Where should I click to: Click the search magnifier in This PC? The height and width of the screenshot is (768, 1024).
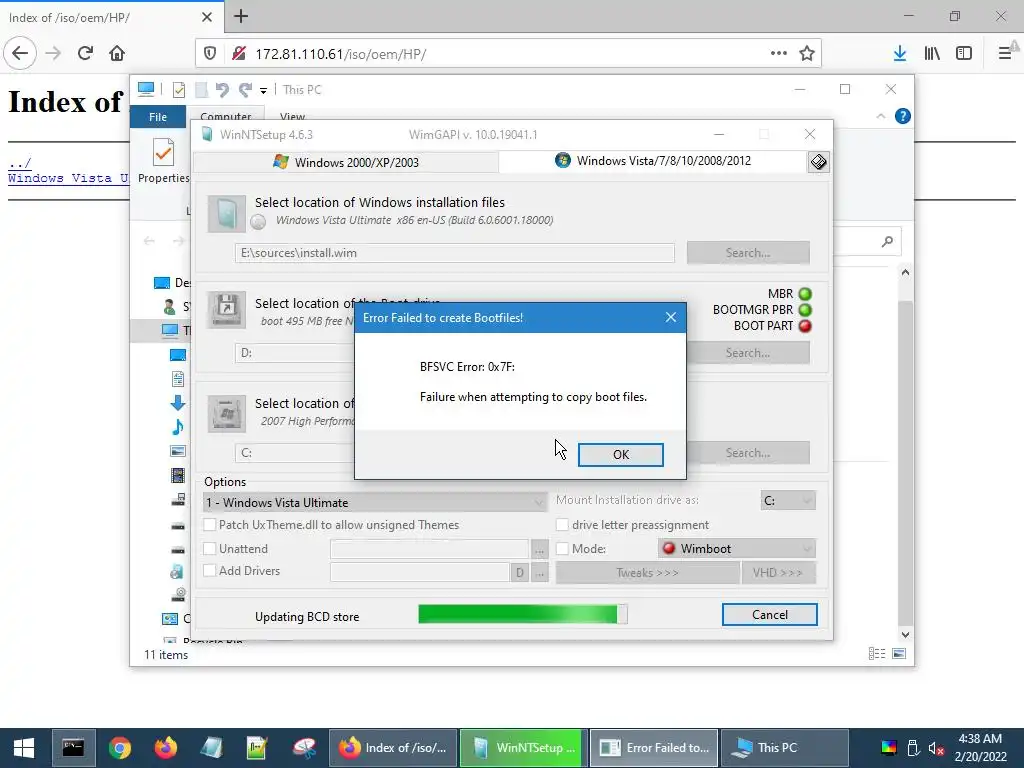pyautogui.click(x=886, y=242)
